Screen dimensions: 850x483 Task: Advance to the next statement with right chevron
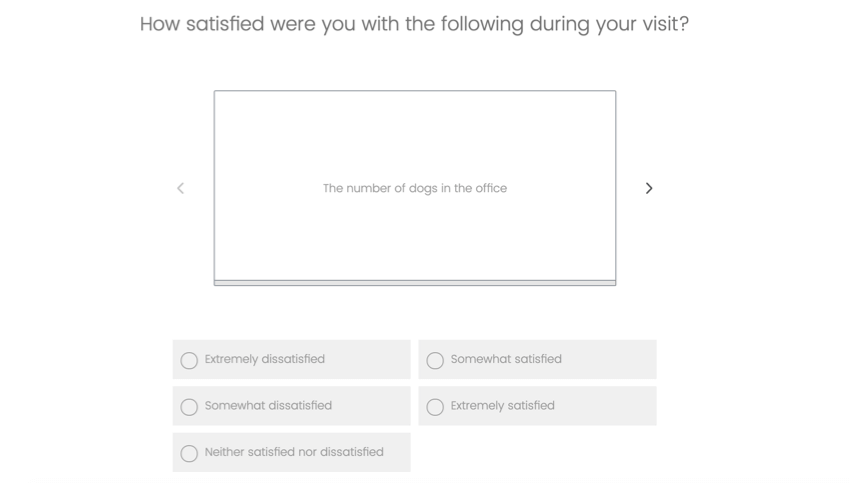click(649, 188)
